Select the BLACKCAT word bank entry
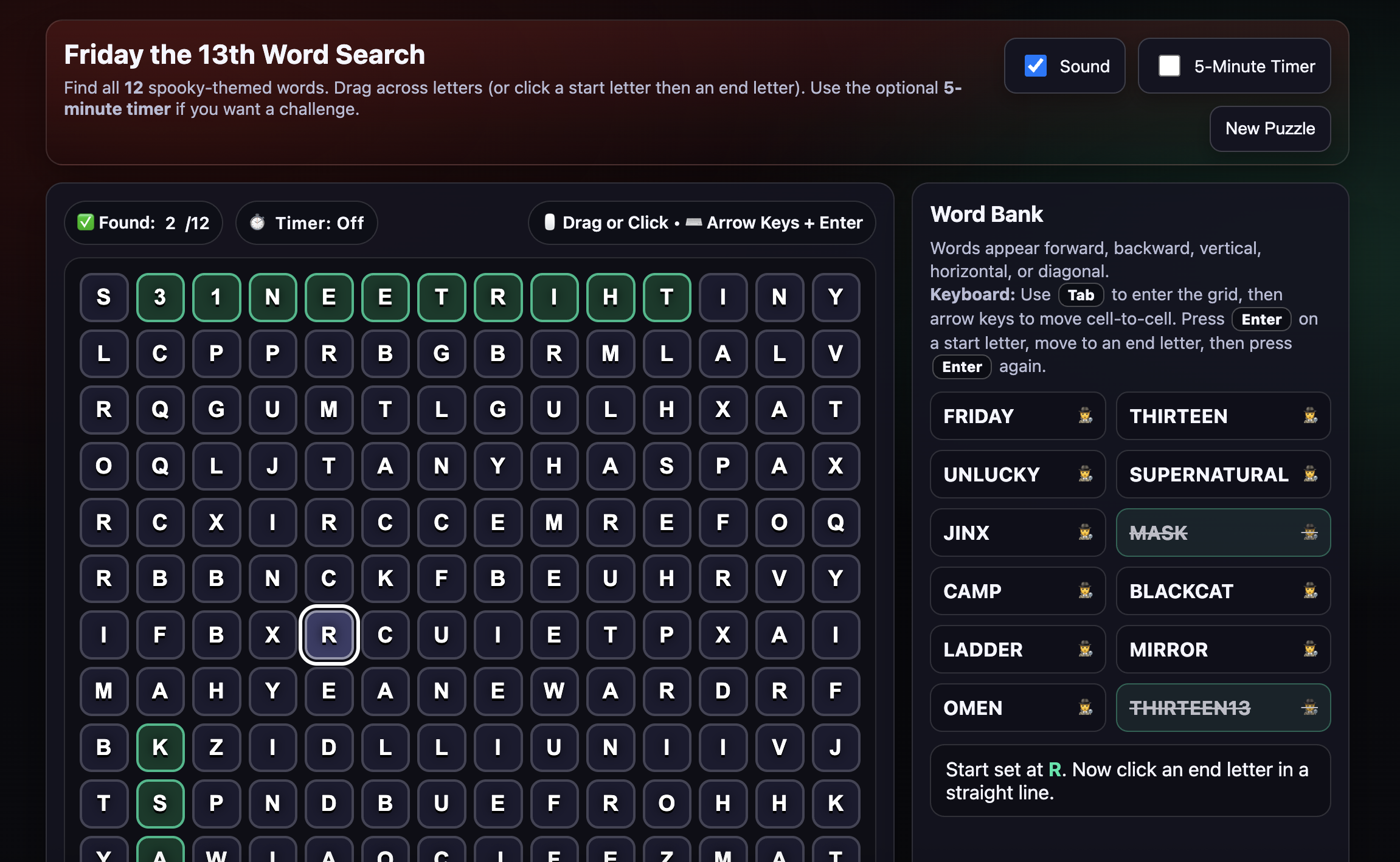The image size is (1400, 862). click(x=1223, y=591)
